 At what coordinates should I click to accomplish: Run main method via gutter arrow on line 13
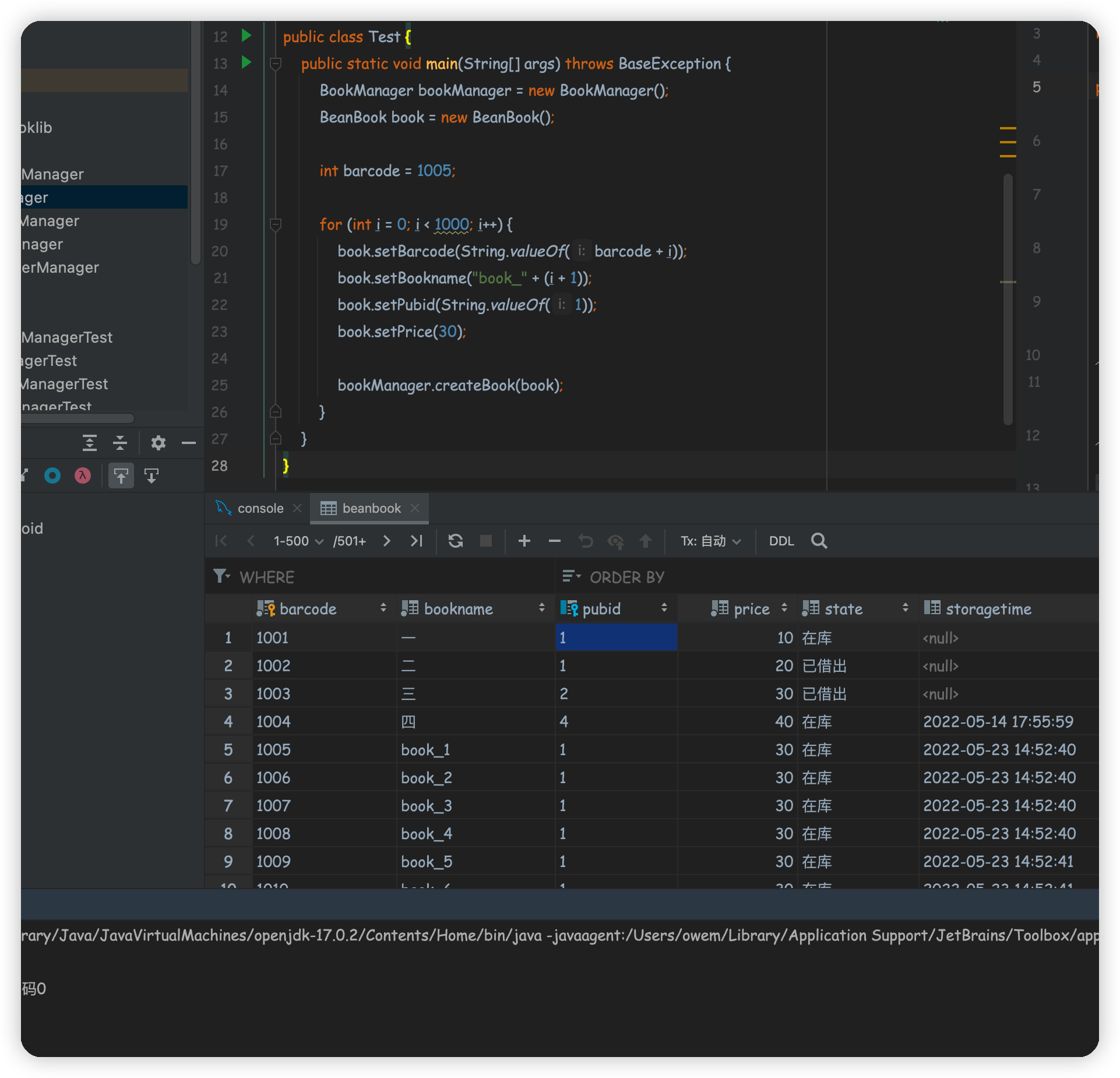point(246,63)
